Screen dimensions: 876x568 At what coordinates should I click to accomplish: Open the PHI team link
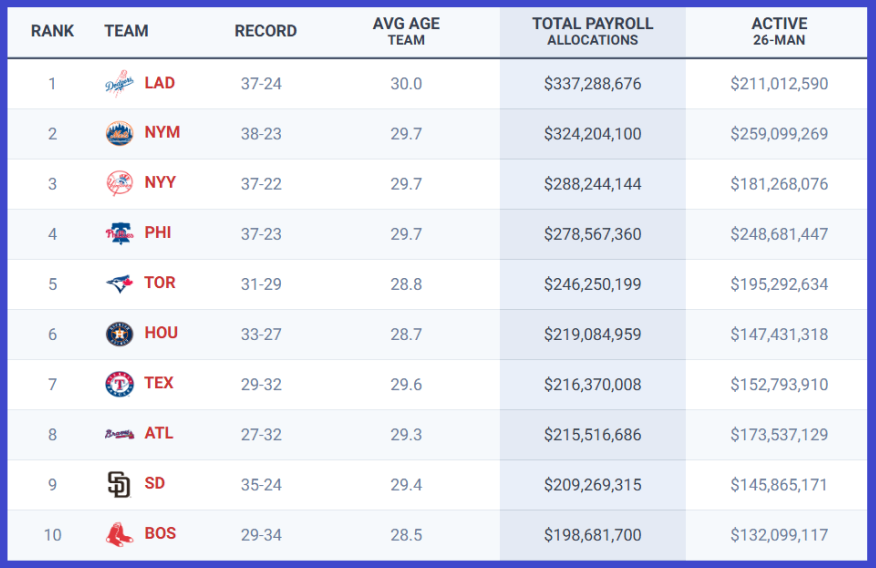[x=158, y=233]
